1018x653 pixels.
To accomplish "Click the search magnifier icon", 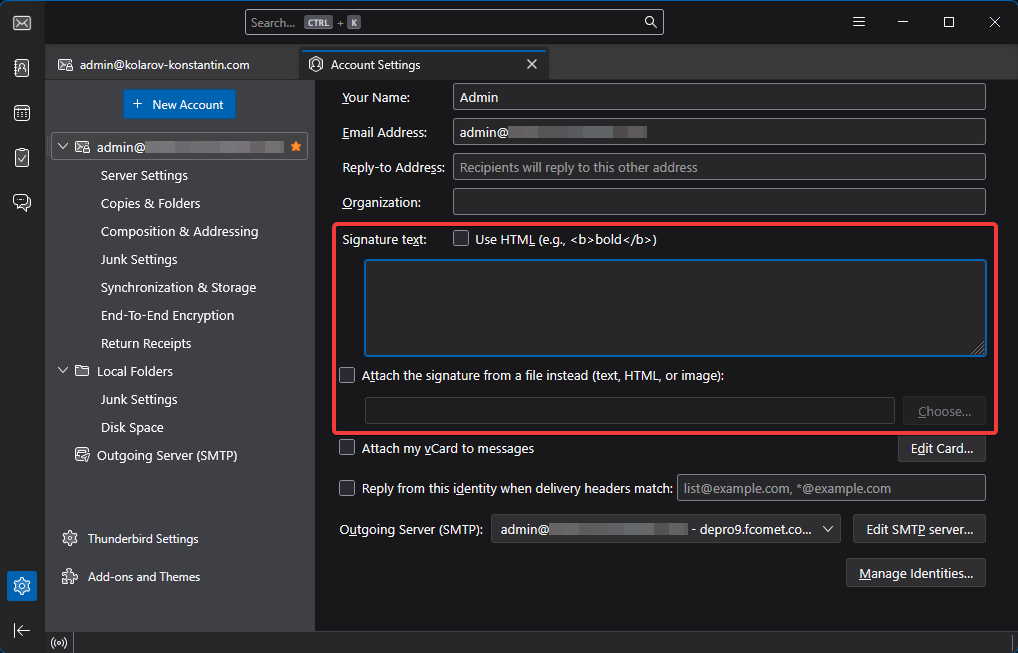I will click(x=651, y=22).
